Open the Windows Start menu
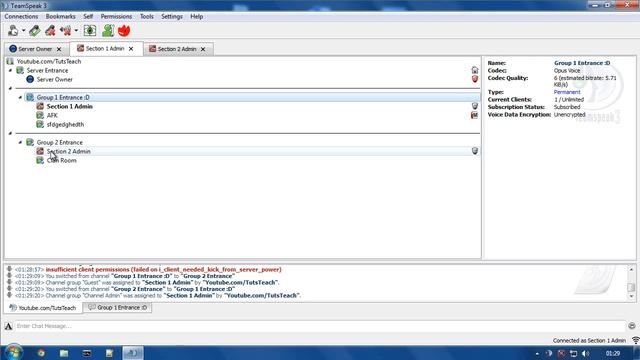 point(13,353)
